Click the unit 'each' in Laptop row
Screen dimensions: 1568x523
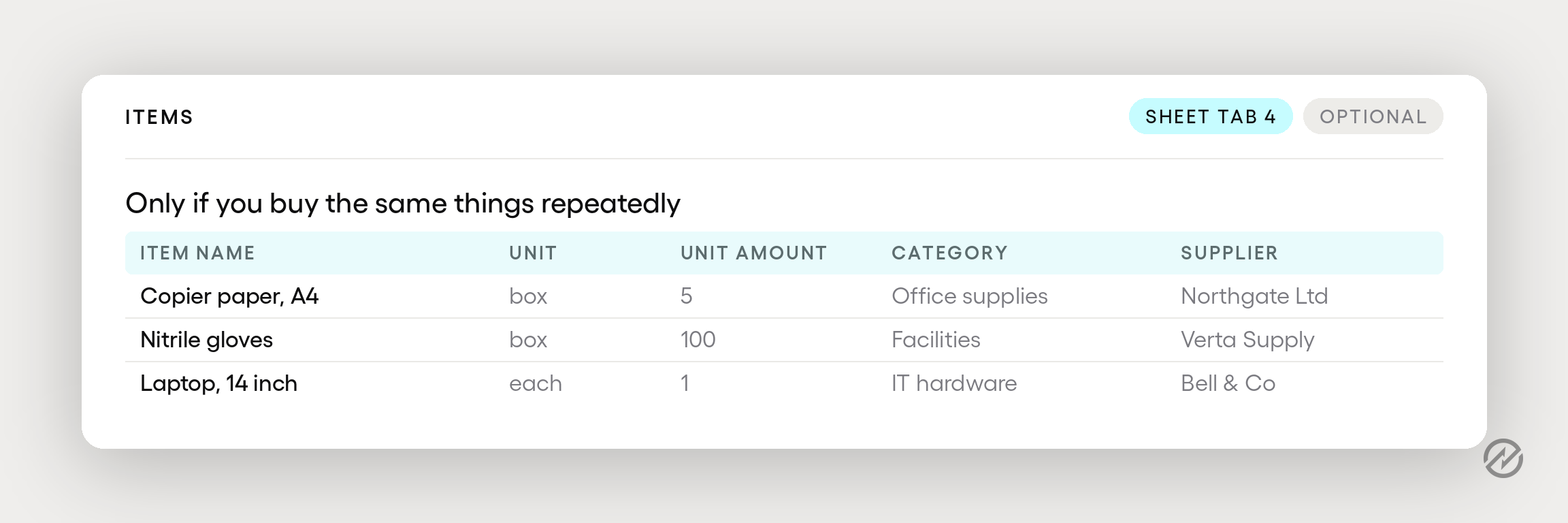536,383
